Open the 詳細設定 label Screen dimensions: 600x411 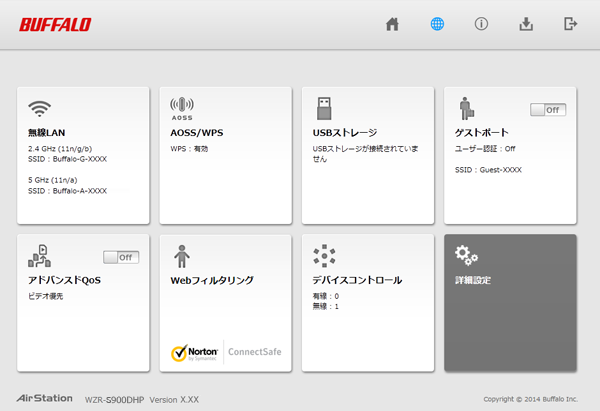[473, 280]
